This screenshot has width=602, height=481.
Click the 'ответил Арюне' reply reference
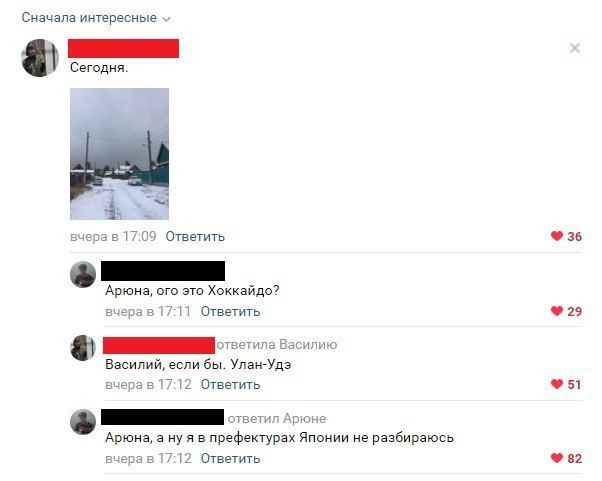(277, 418)
